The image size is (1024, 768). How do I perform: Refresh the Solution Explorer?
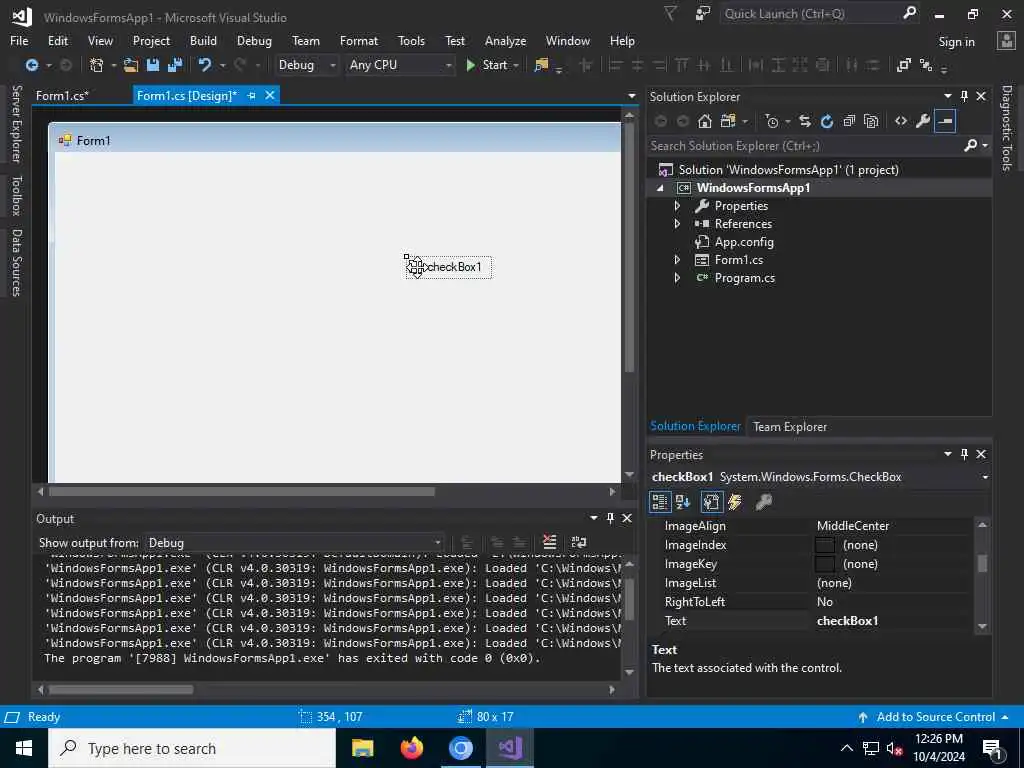pyautogui.click(x=827, y=121)
